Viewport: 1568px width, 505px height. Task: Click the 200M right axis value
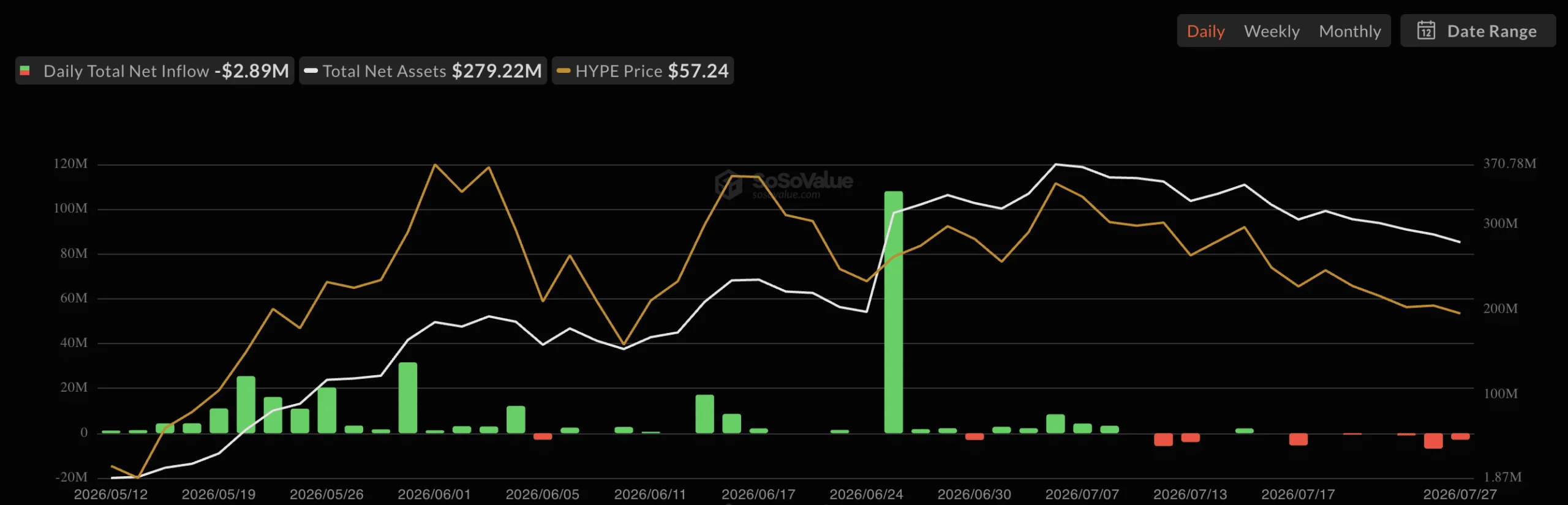tap(1500, 309)
